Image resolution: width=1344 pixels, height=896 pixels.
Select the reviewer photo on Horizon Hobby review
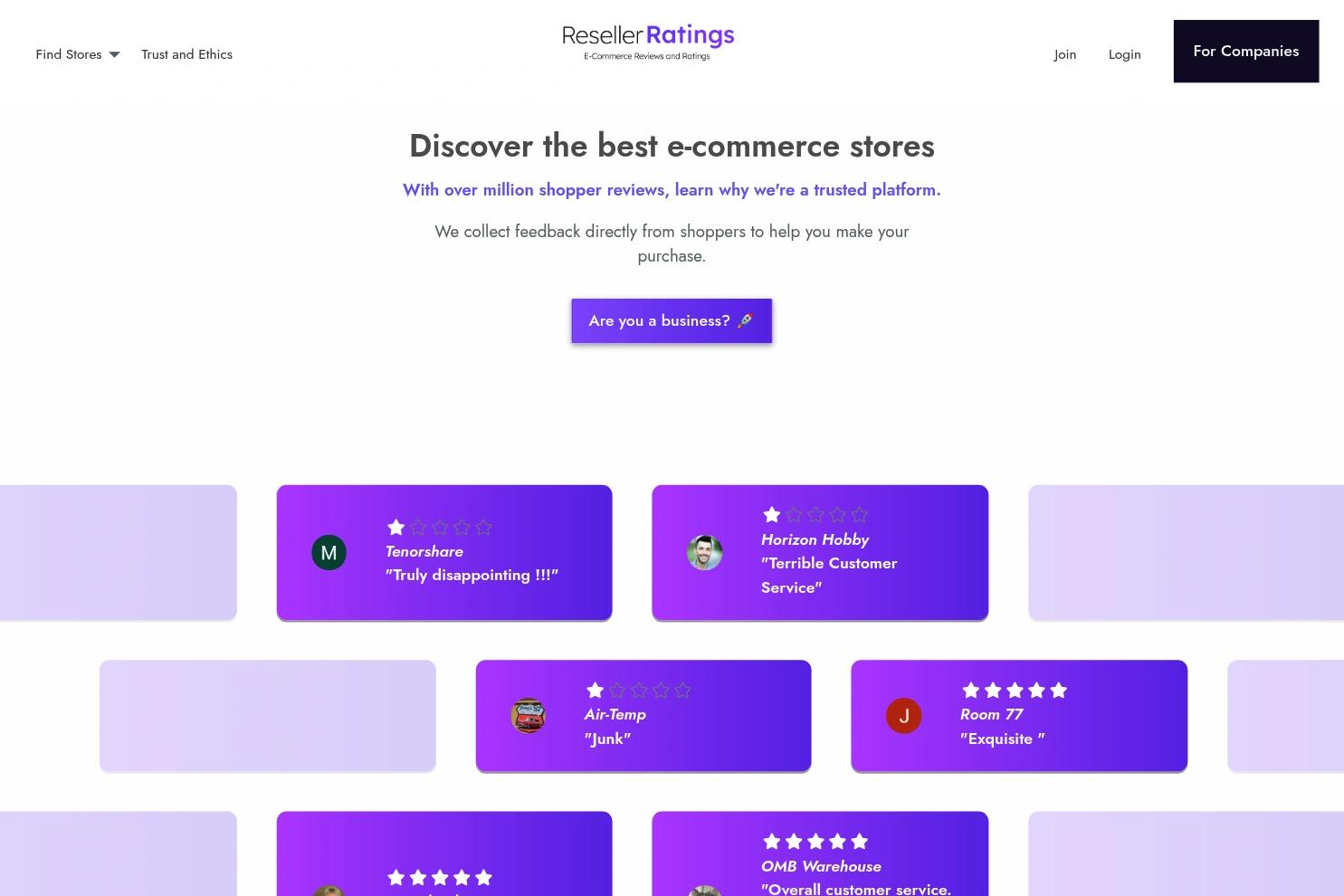pyautogui.click(x=704, y=552)
